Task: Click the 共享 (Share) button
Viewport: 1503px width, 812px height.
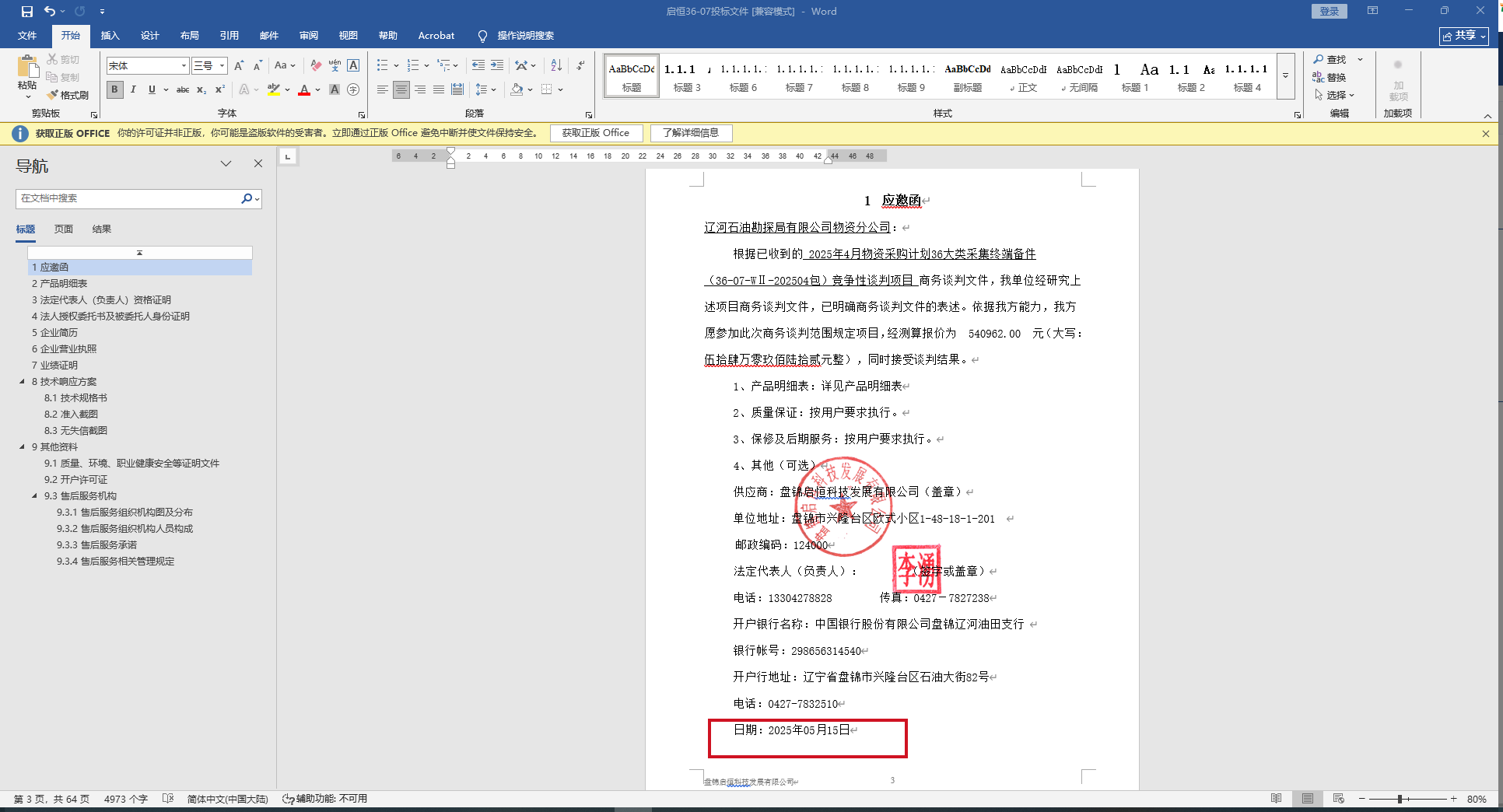Action: (1464, 36)
